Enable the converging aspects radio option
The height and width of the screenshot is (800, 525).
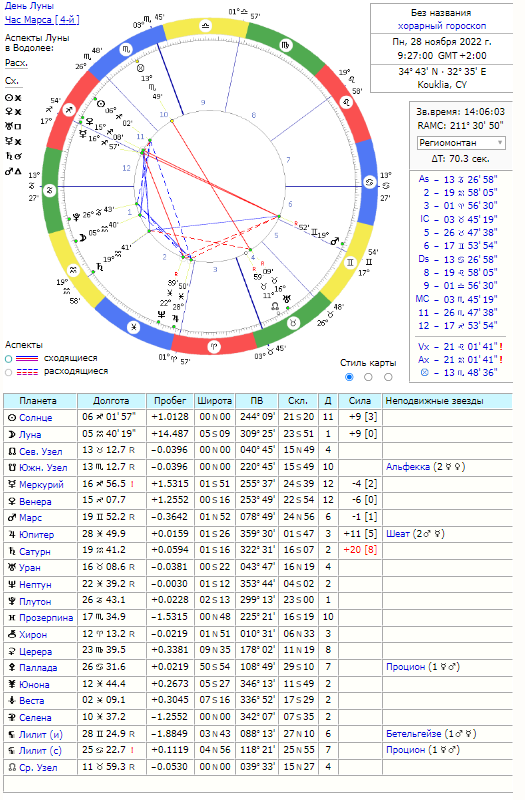[8, 359]
